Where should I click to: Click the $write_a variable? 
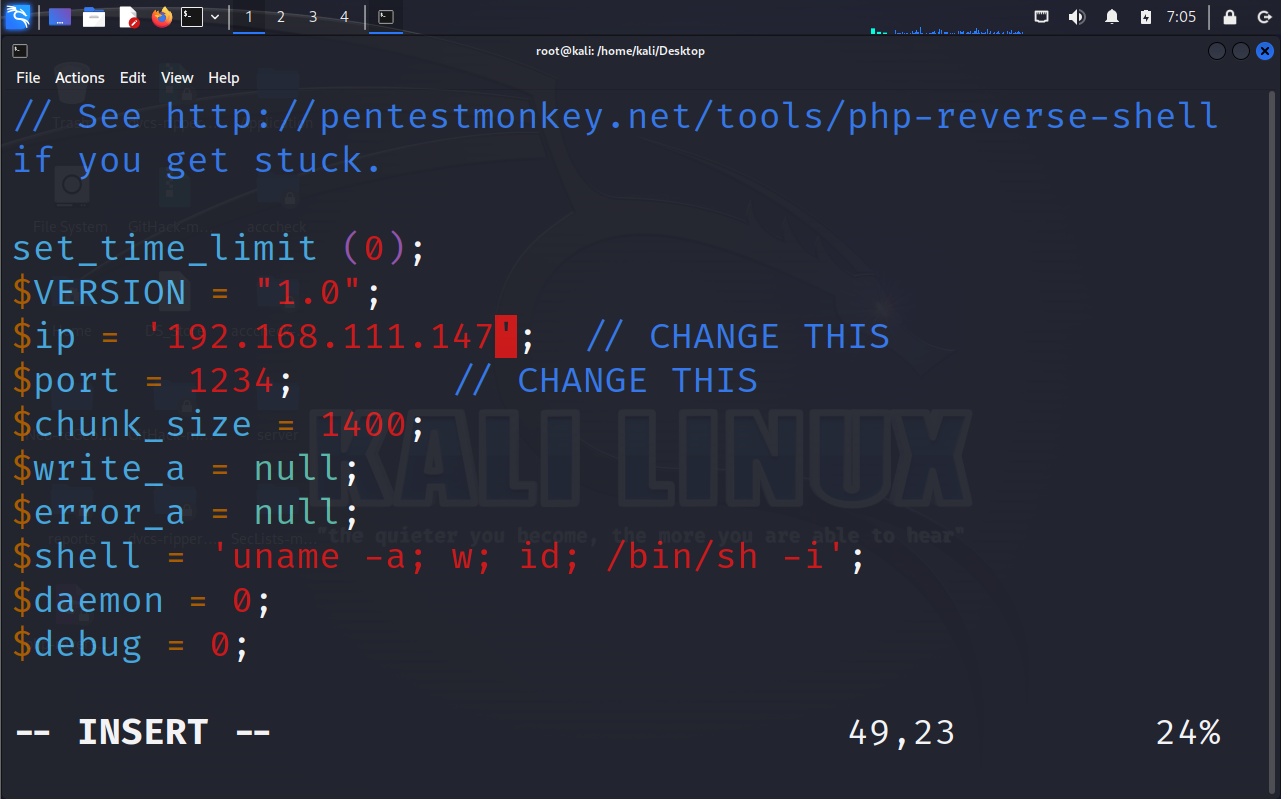[99, 468]
